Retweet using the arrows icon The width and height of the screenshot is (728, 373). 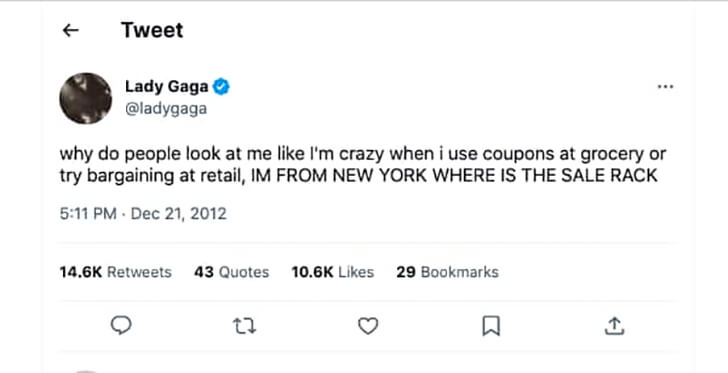[x=244, y=326]
